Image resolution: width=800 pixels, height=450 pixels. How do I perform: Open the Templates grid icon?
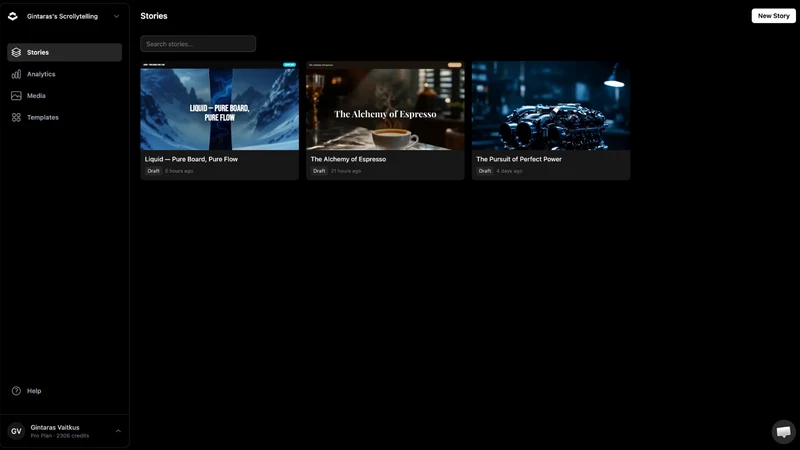[x=16, y=117]
